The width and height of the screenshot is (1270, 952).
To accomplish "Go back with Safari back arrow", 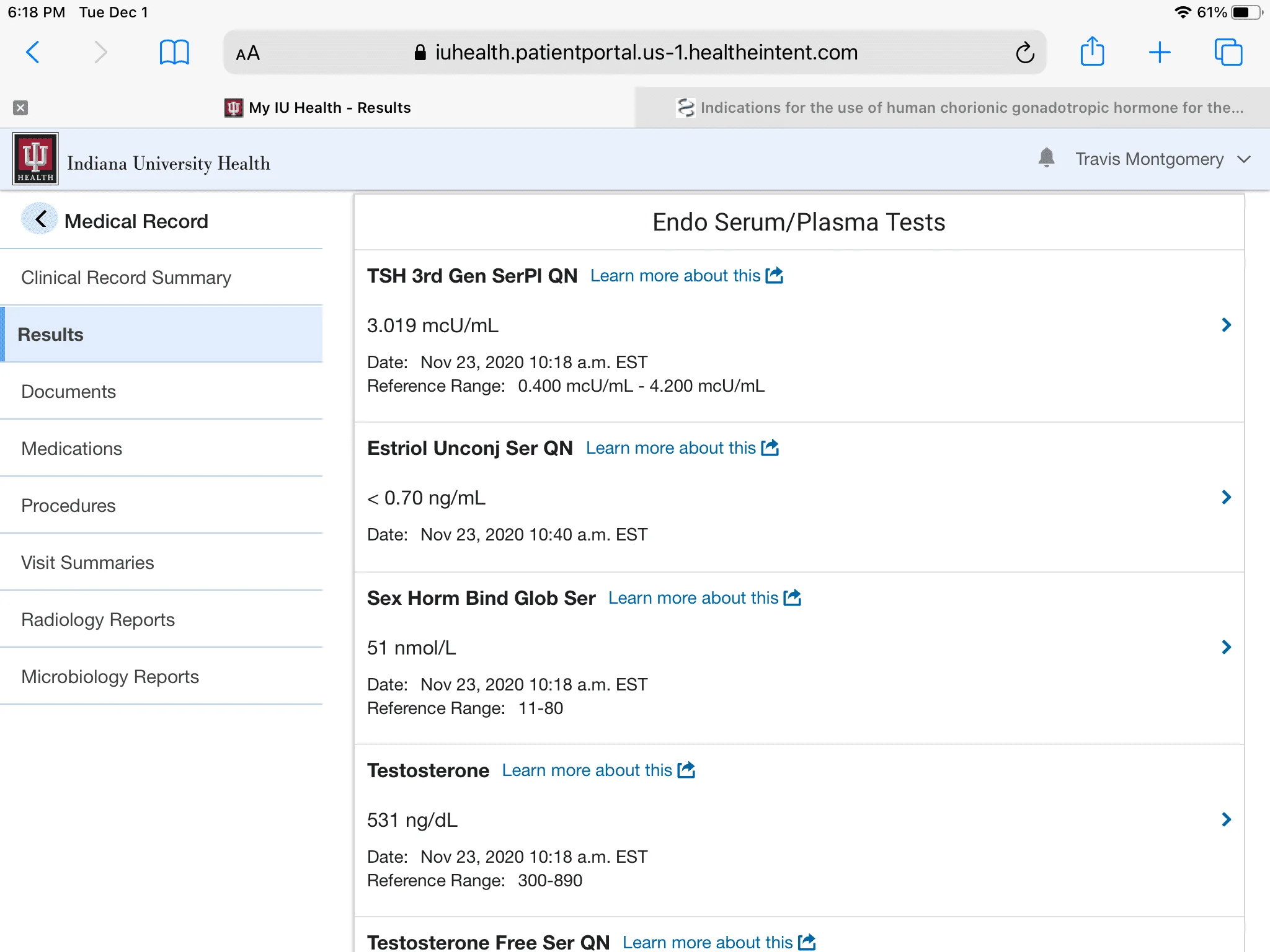I will click(x=33, y=52).
